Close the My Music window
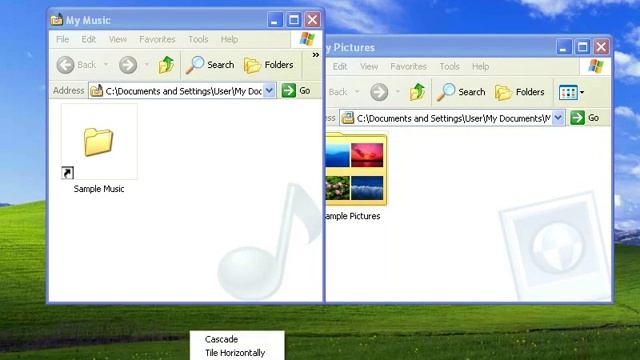640x360 pixels. coord(313,20)
